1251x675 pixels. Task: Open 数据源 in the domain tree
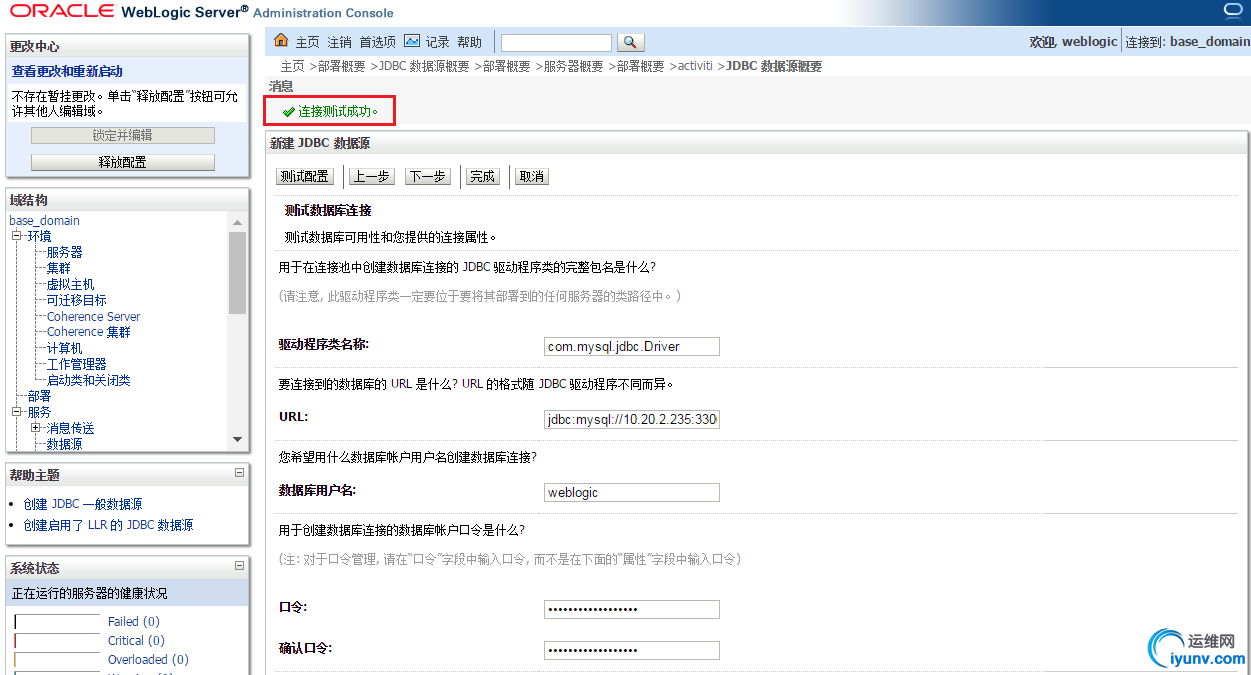[x=64, y=444]
